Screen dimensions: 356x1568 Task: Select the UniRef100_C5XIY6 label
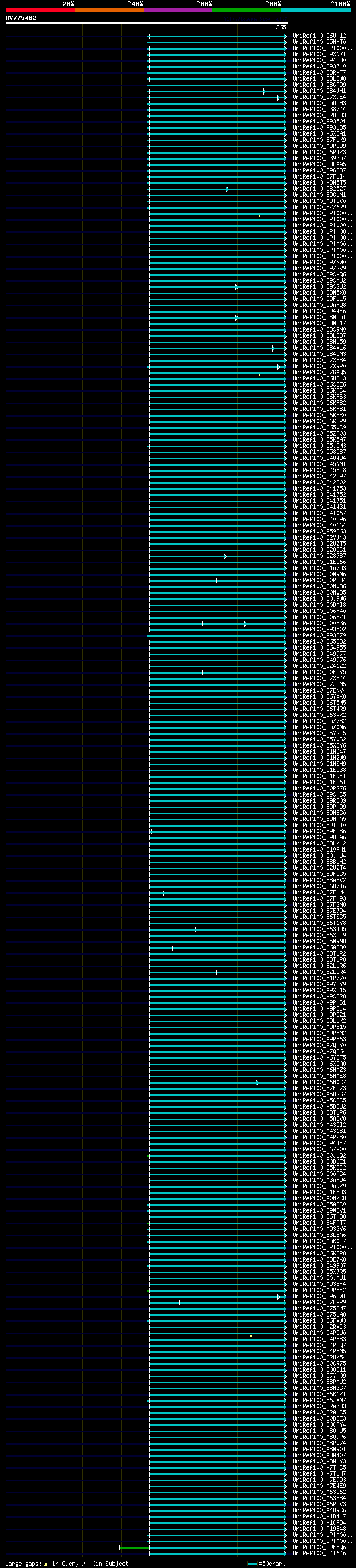coord(319,746)
